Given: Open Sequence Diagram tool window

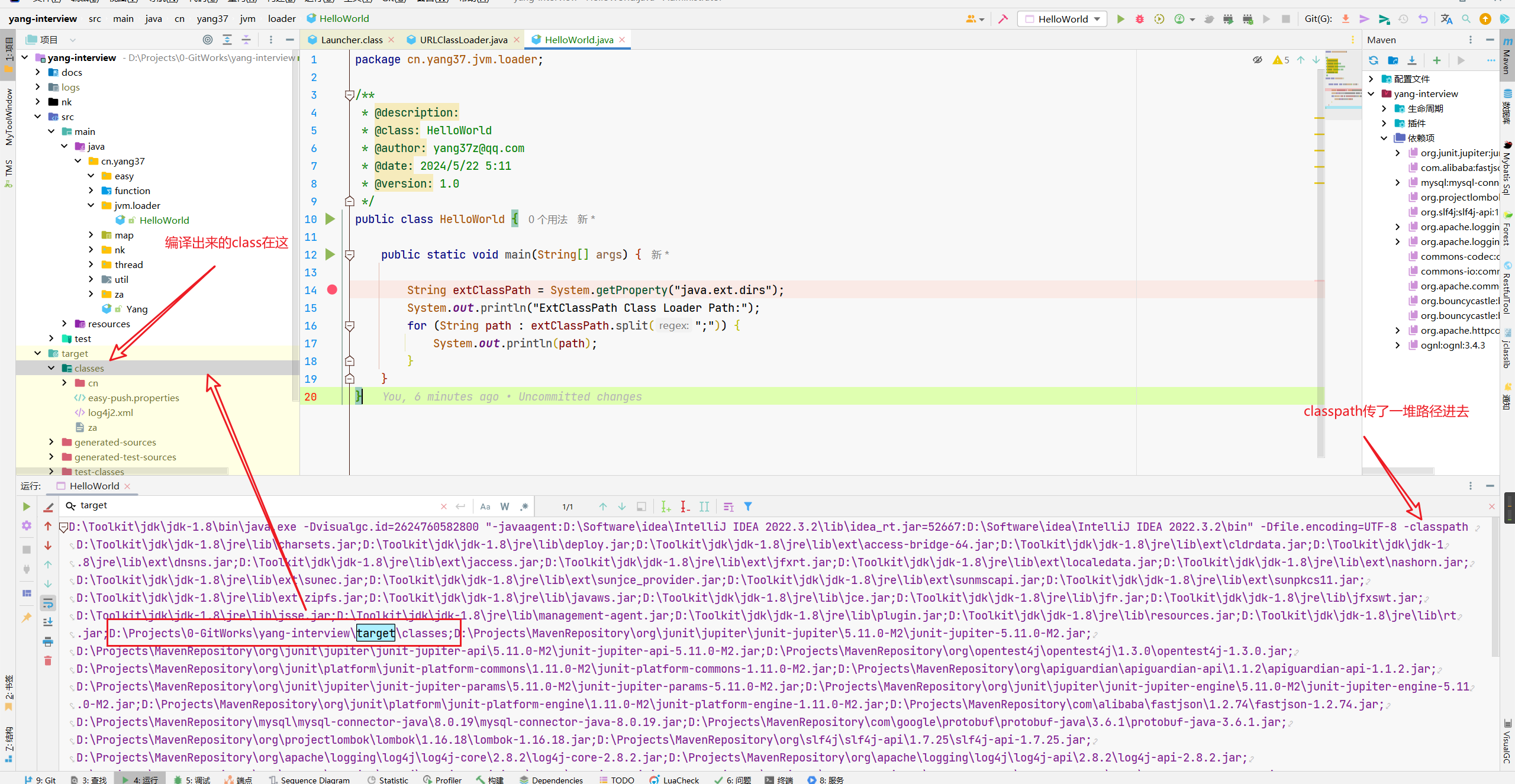Looking at the screenshot, I should 309,779.
